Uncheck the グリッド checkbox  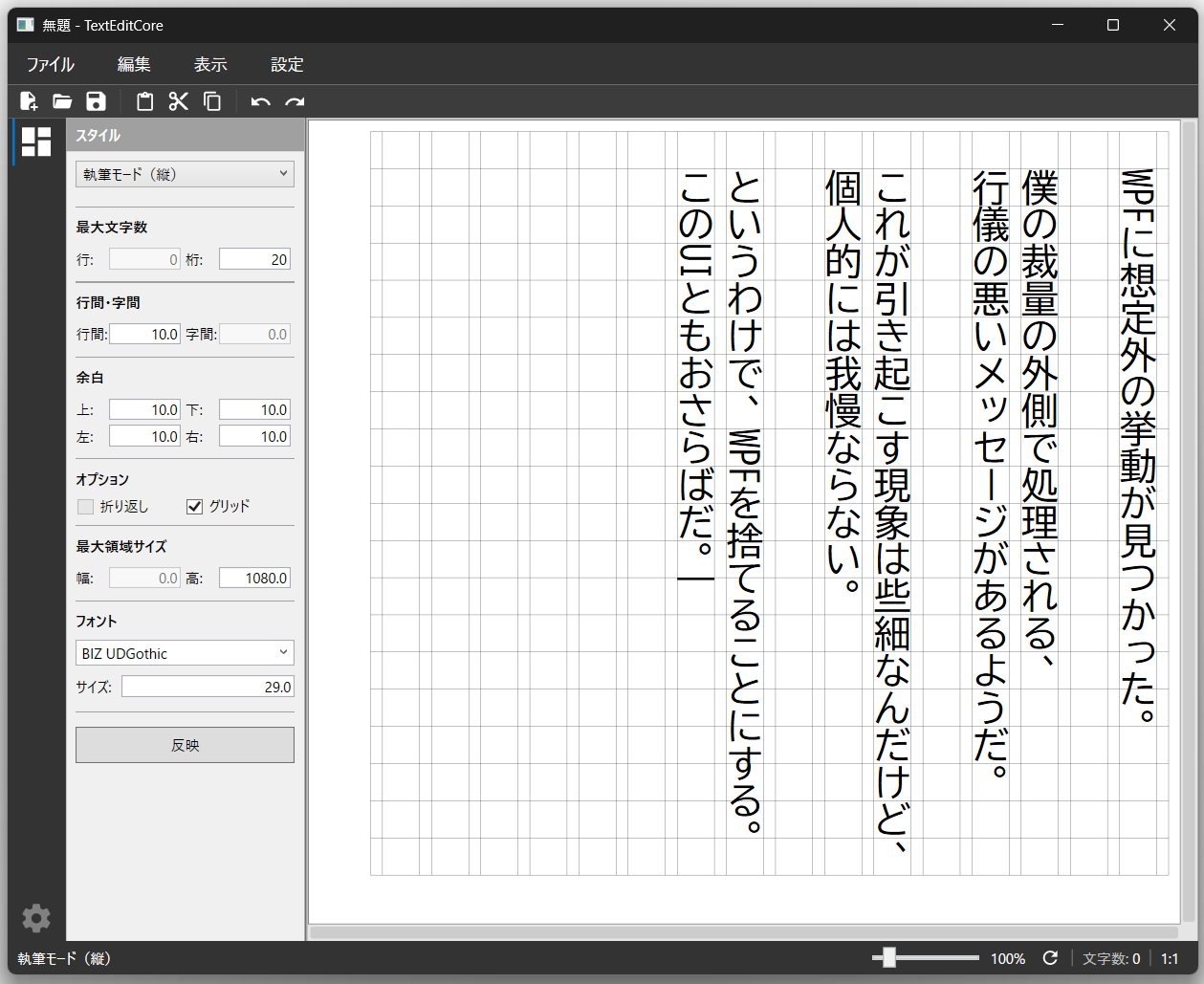coord(195,507)
